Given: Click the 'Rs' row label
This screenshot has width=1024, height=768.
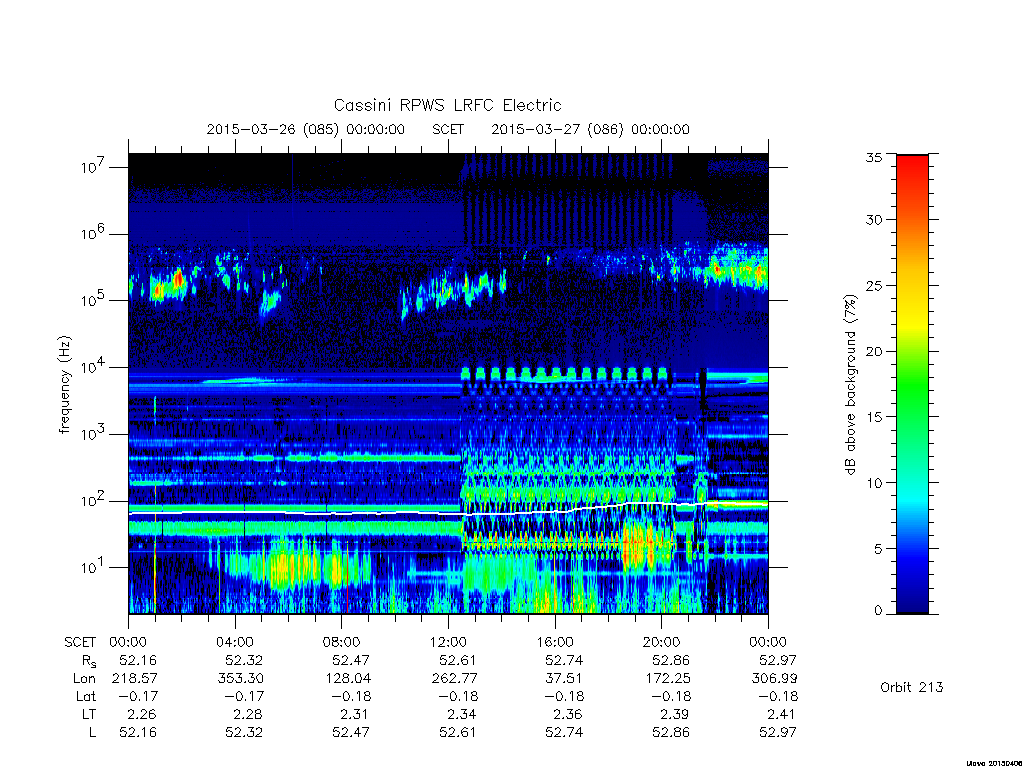Looking at the screenshot, I should point(87,661).
